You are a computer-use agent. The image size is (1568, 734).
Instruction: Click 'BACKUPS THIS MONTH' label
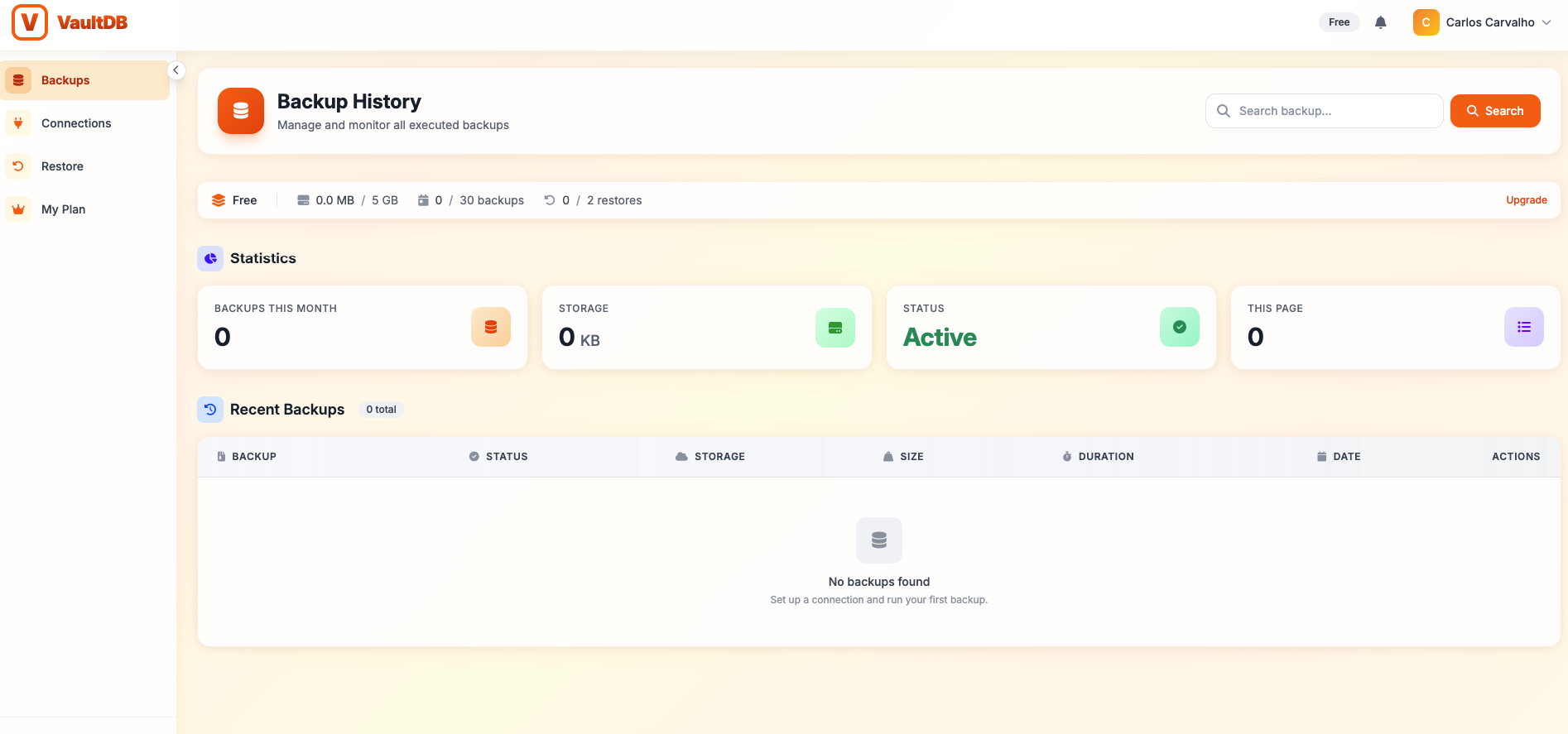[276, 309]
